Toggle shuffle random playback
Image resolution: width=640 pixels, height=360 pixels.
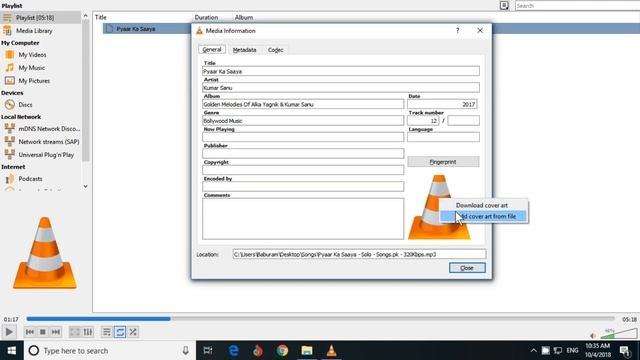click(x=133, y=332)
